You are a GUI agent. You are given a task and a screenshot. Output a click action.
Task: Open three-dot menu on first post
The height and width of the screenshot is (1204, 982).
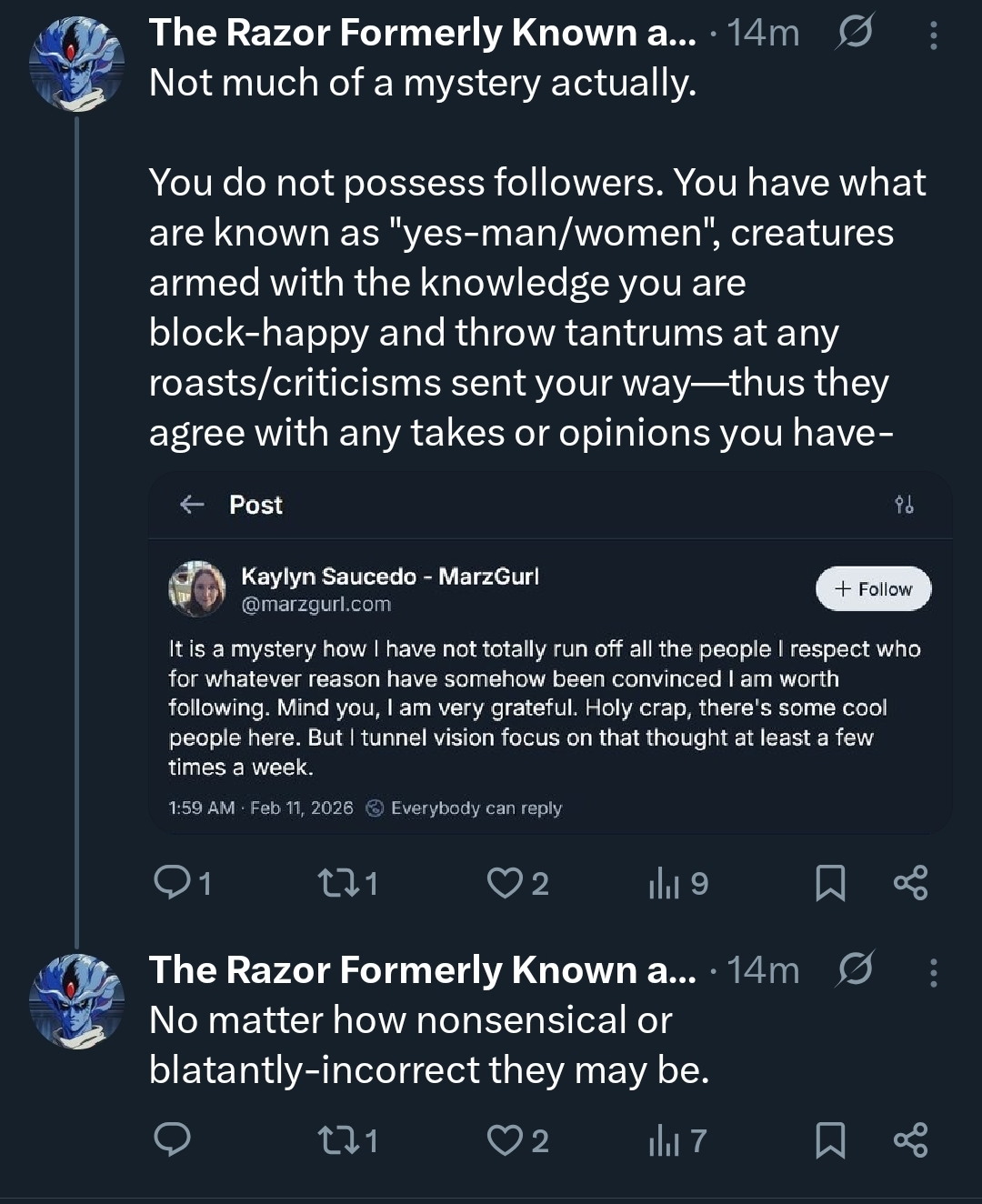[x=933, y=35]
